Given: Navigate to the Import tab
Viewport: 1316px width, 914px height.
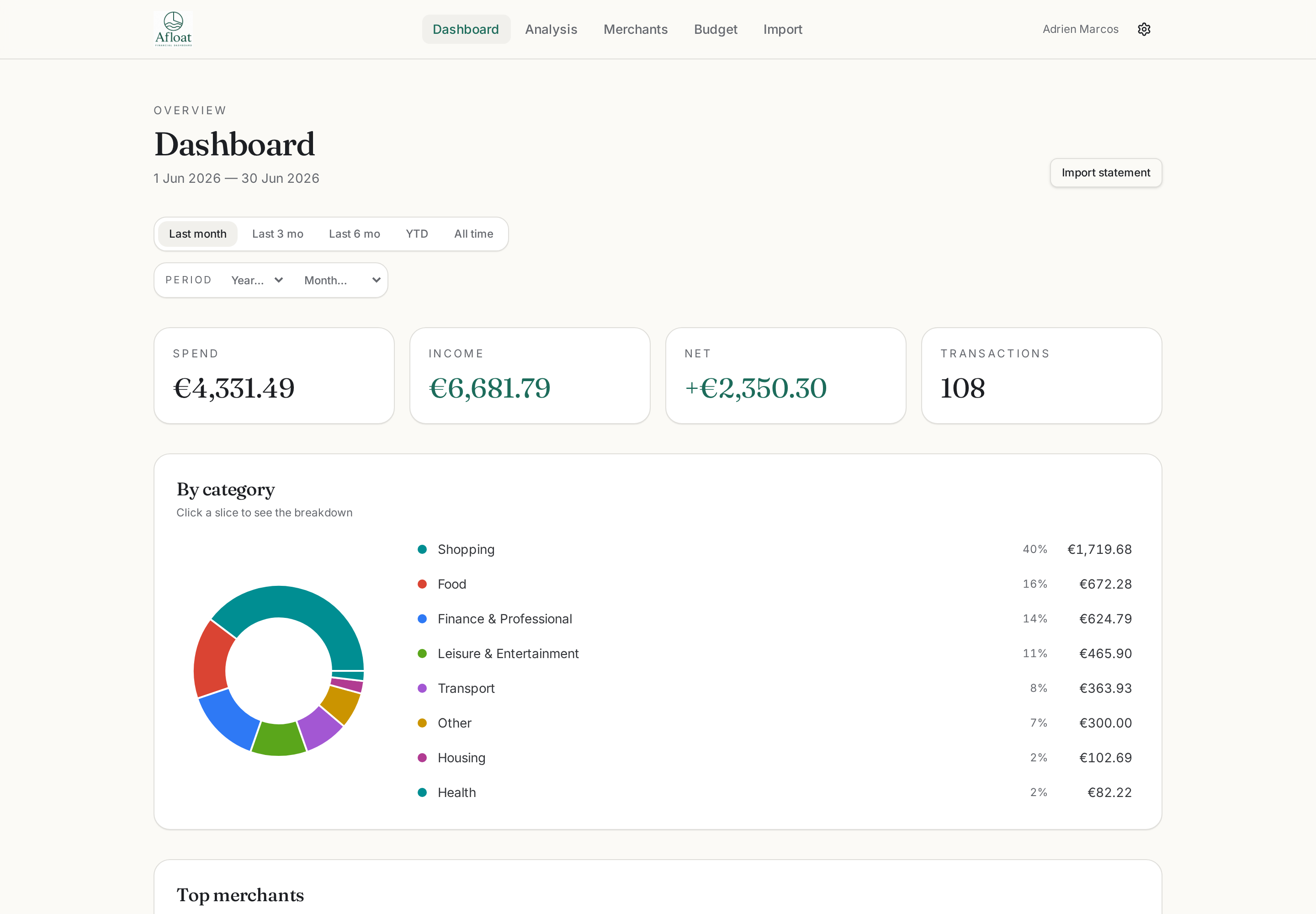Looking at the screenshot, I should click(782, 29).
